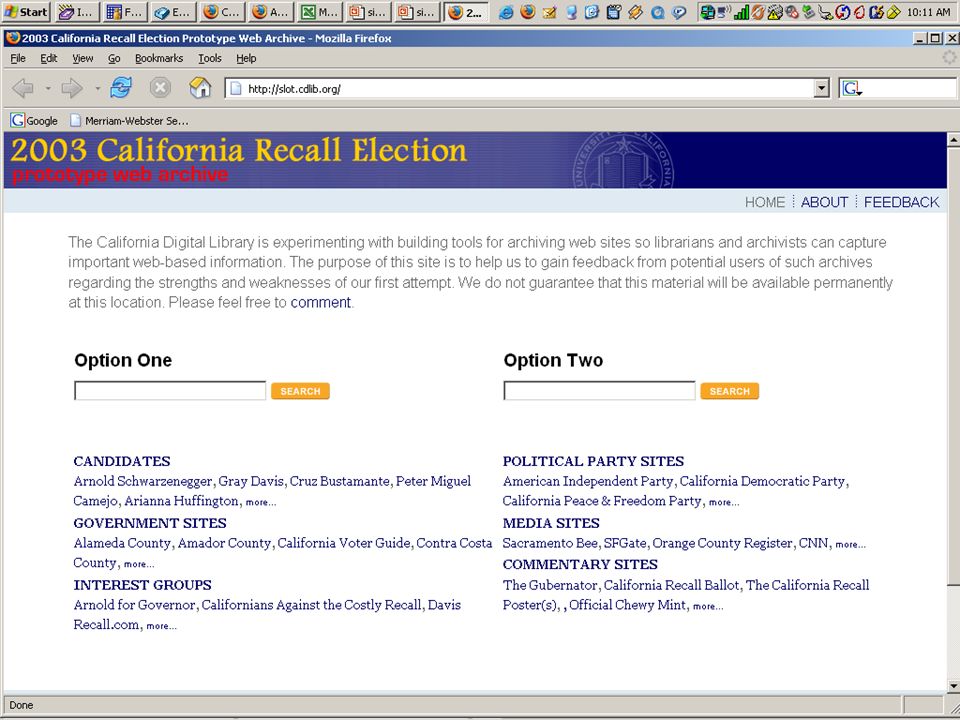Image resolution: width=960 pixels, height=720 pixels.
Task: Click the Safely Remove Hardware tray icon
Action: (x=809, y=12)
